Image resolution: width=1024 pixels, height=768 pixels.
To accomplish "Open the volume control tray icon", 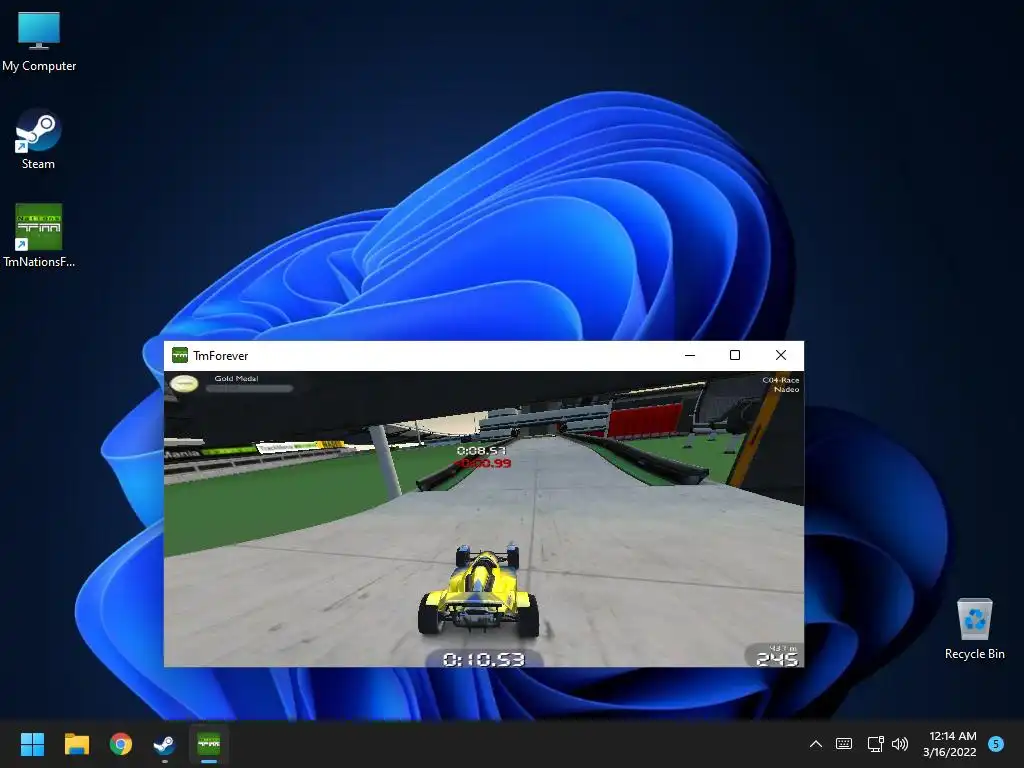I will tap(900, 744).
